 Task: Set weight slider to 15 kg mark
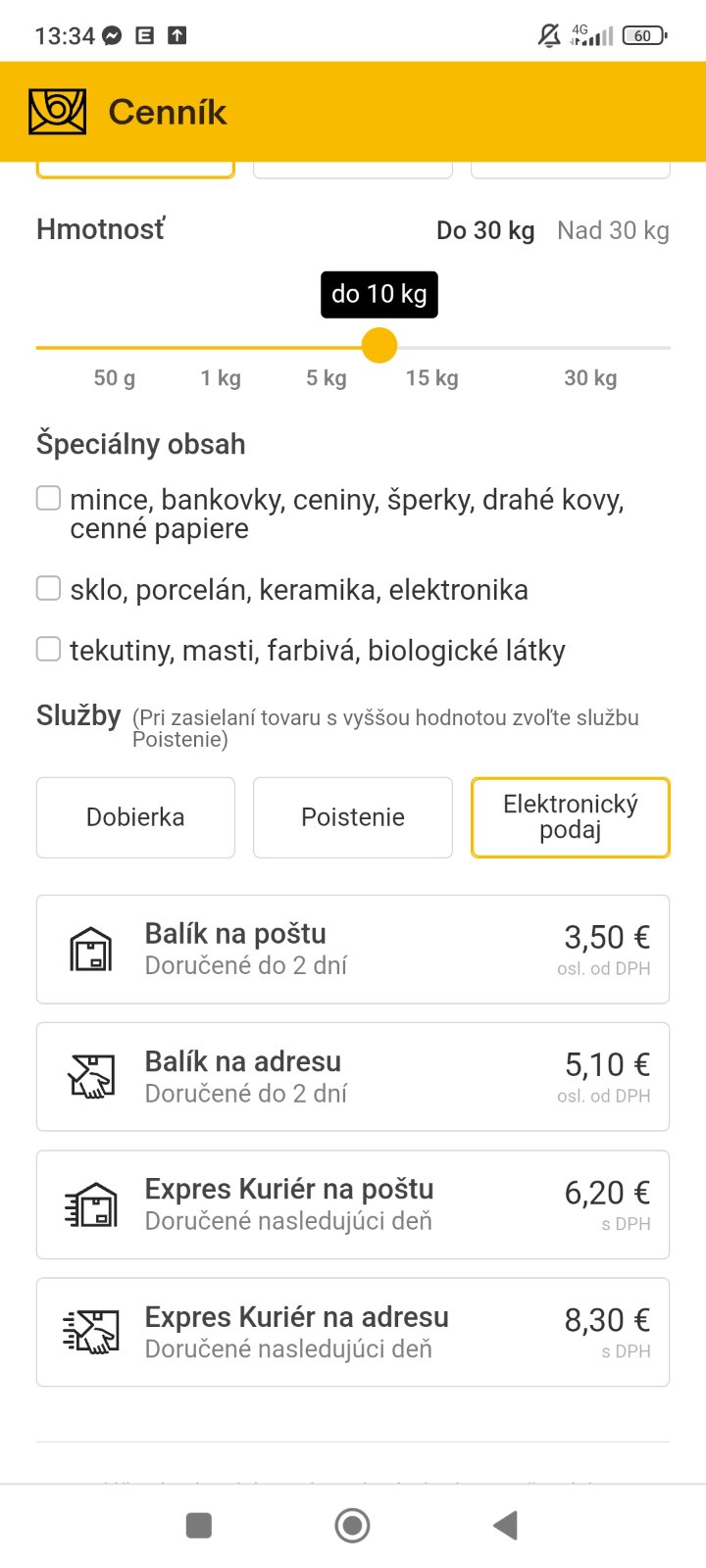(432, 348)
